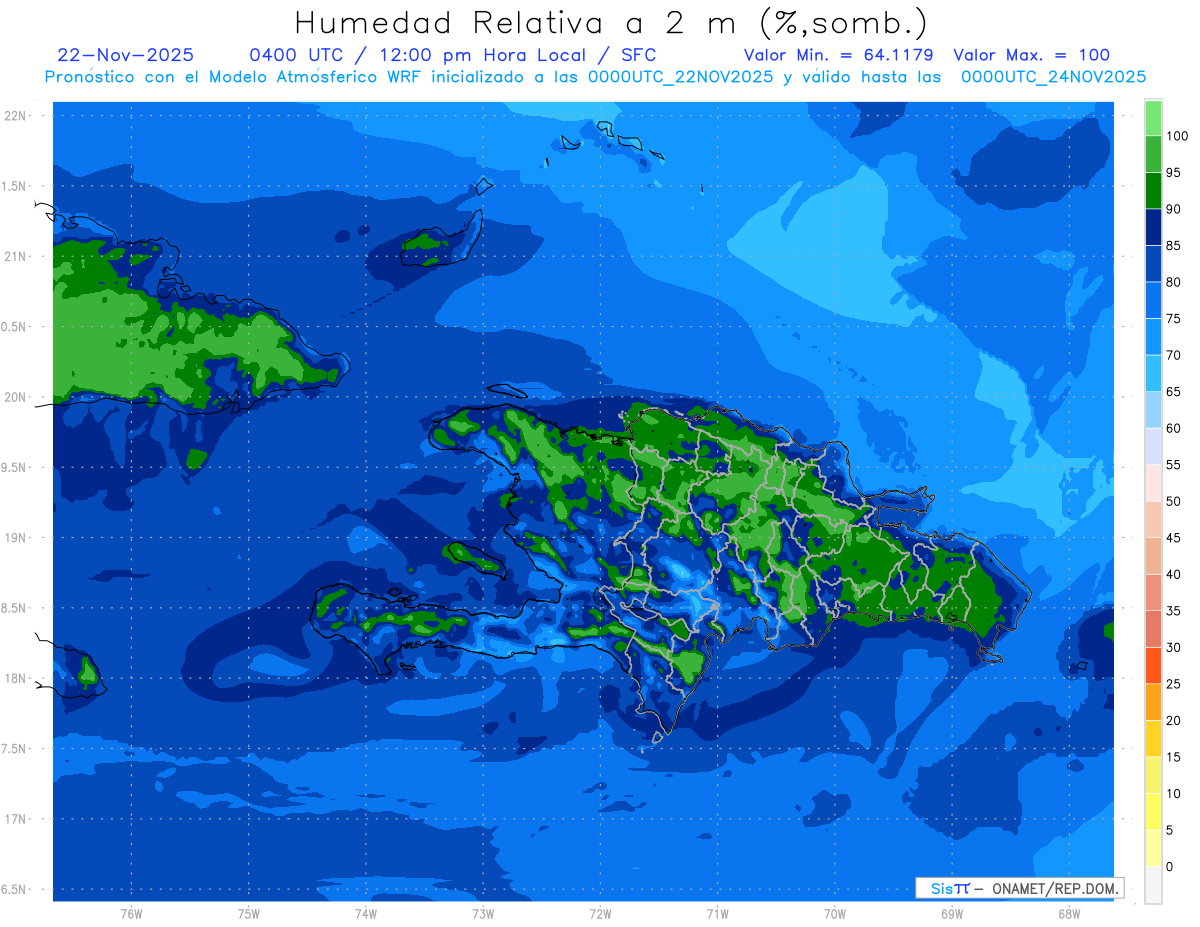Click the '22N' latitude label

coord(15,115)
